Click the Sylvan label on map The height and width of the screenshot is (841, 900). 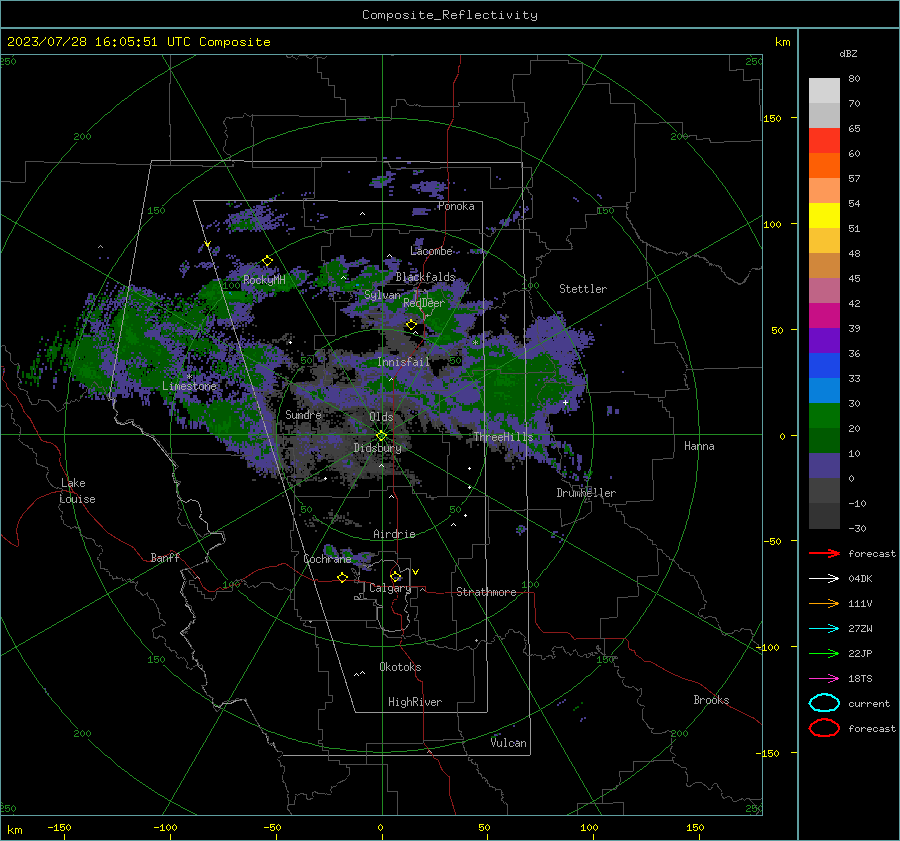382,295
